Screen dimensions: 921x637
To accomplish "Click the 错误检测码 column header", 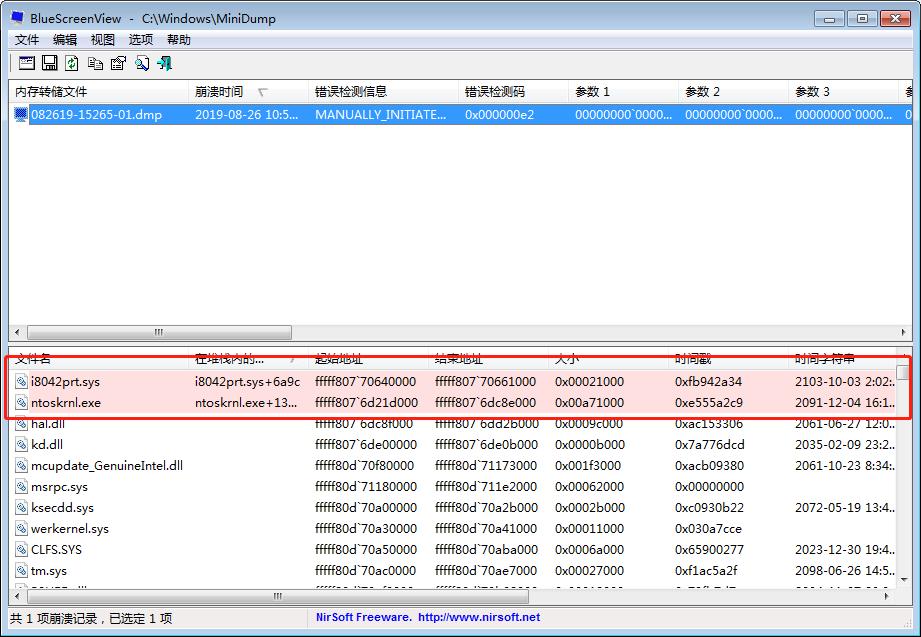I will point(494,92).
